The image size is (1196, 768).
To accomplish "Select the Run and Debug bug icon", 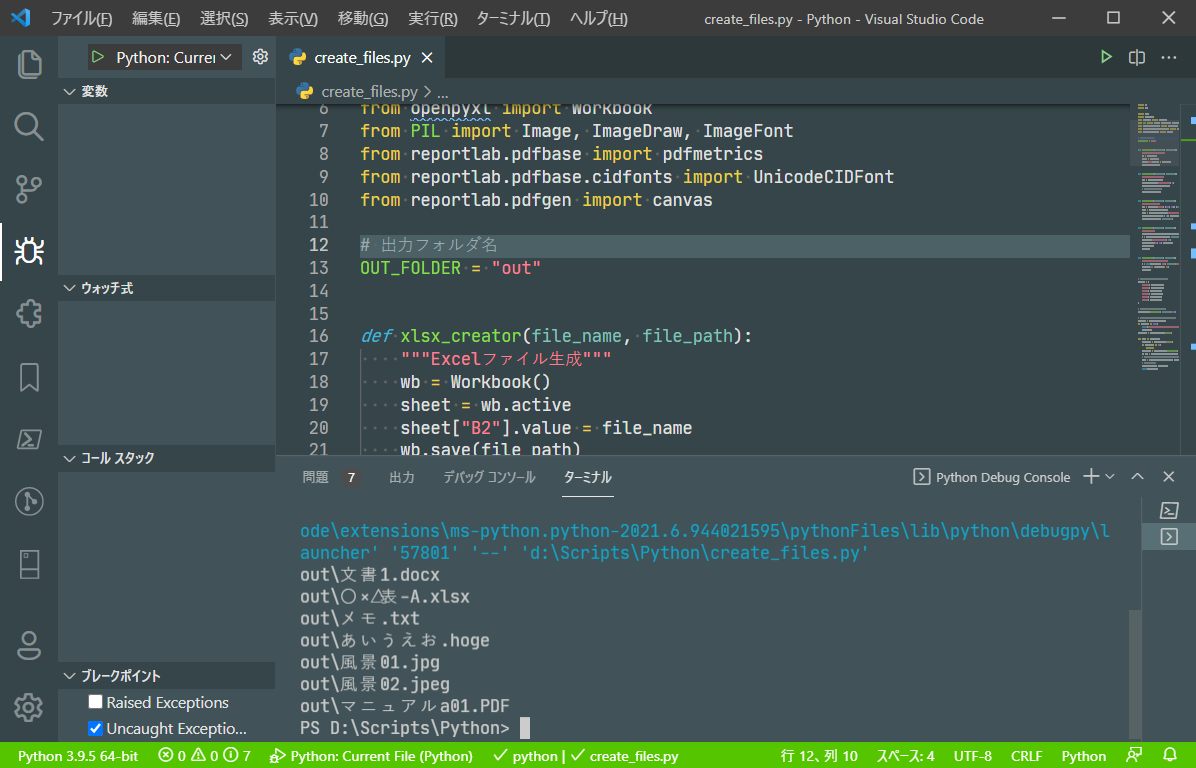I will (29, 251).
